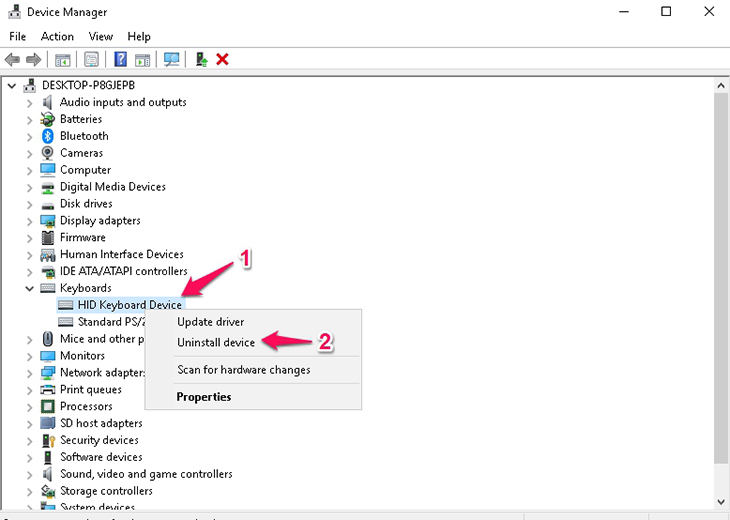Open the File menu
Screen dimensions: 730x520
18,36
